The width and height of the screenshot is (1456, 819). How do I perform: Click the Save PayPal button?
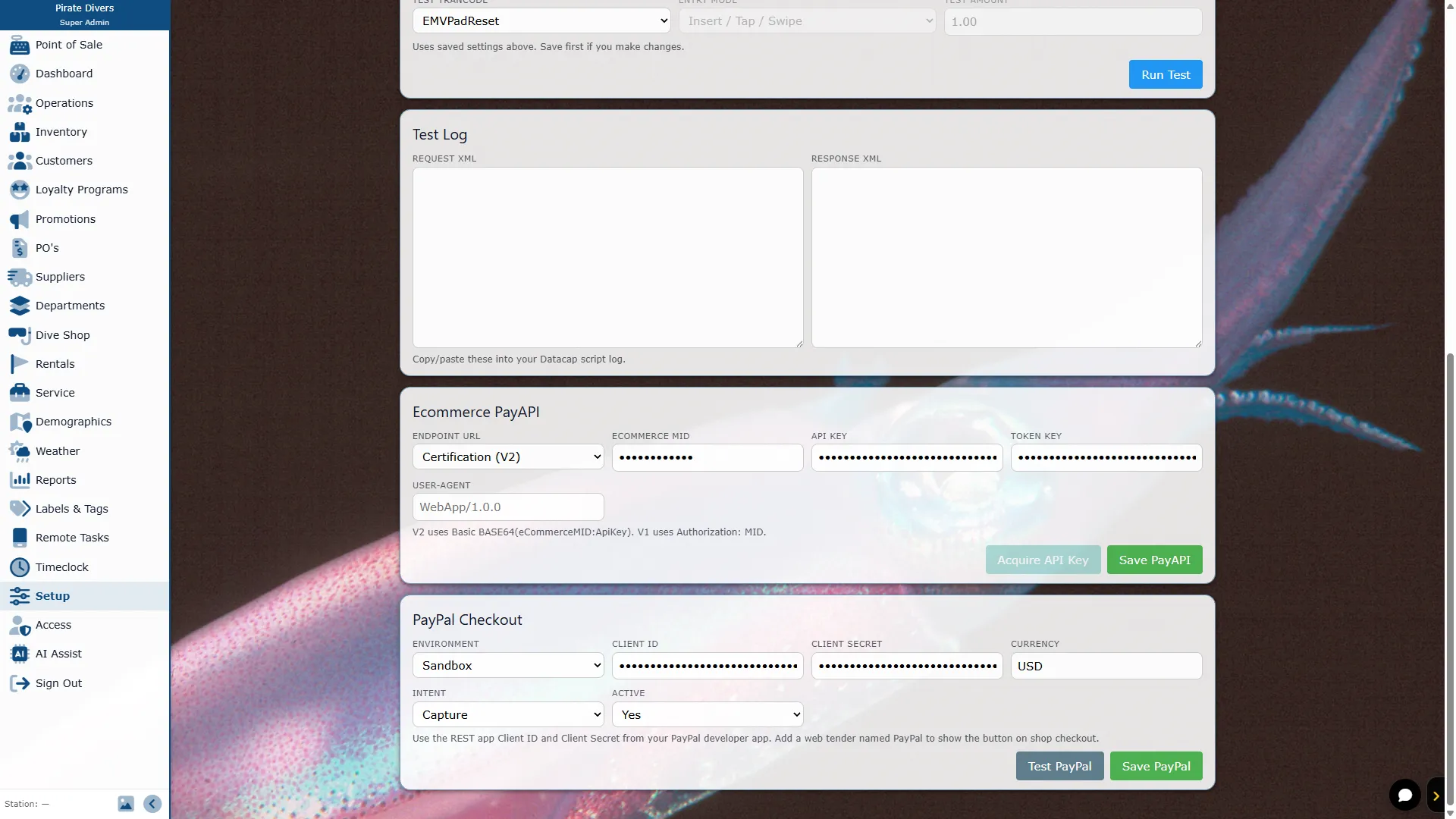(x=1156, y=766)
